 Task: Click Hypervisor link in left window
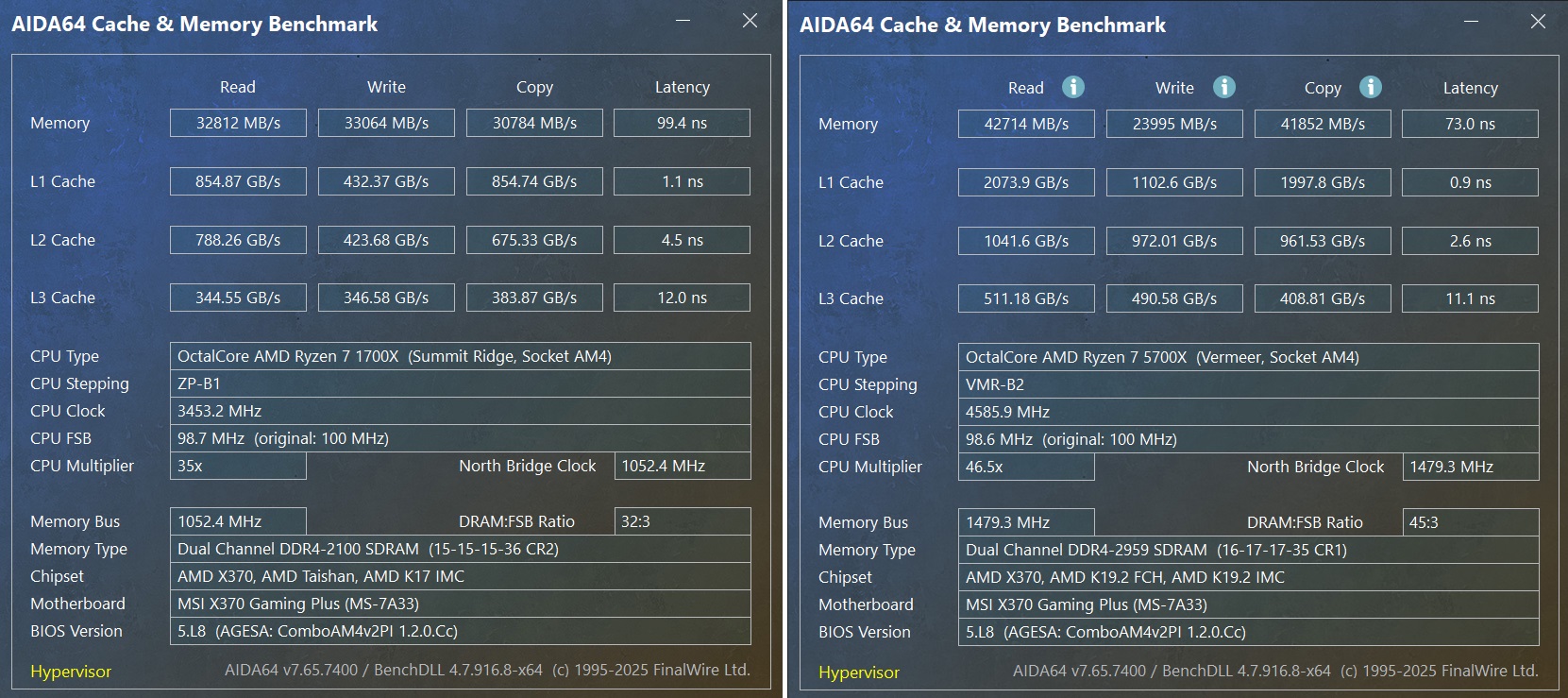click(71, 672)
